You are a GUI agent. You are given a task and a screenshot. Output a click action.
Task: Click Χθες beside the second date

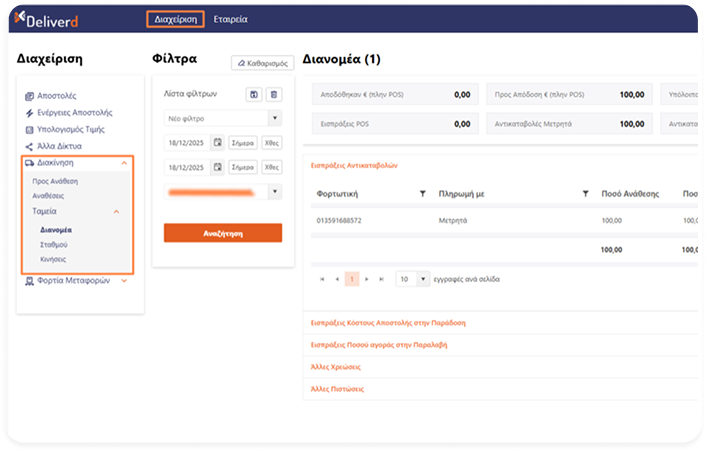point(271,167)
